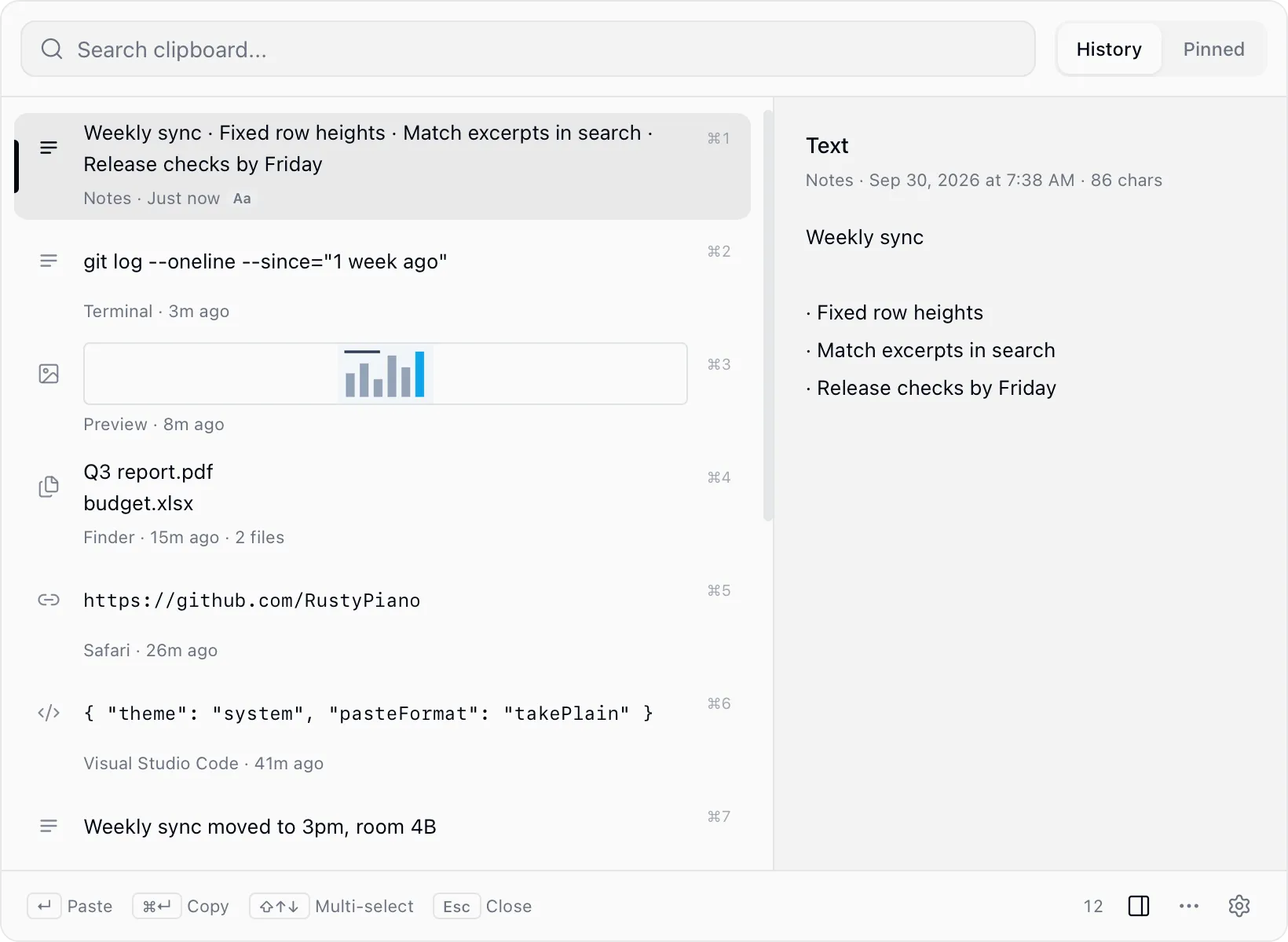
Task: Click the Esc Close button
Action: point(482,906)
